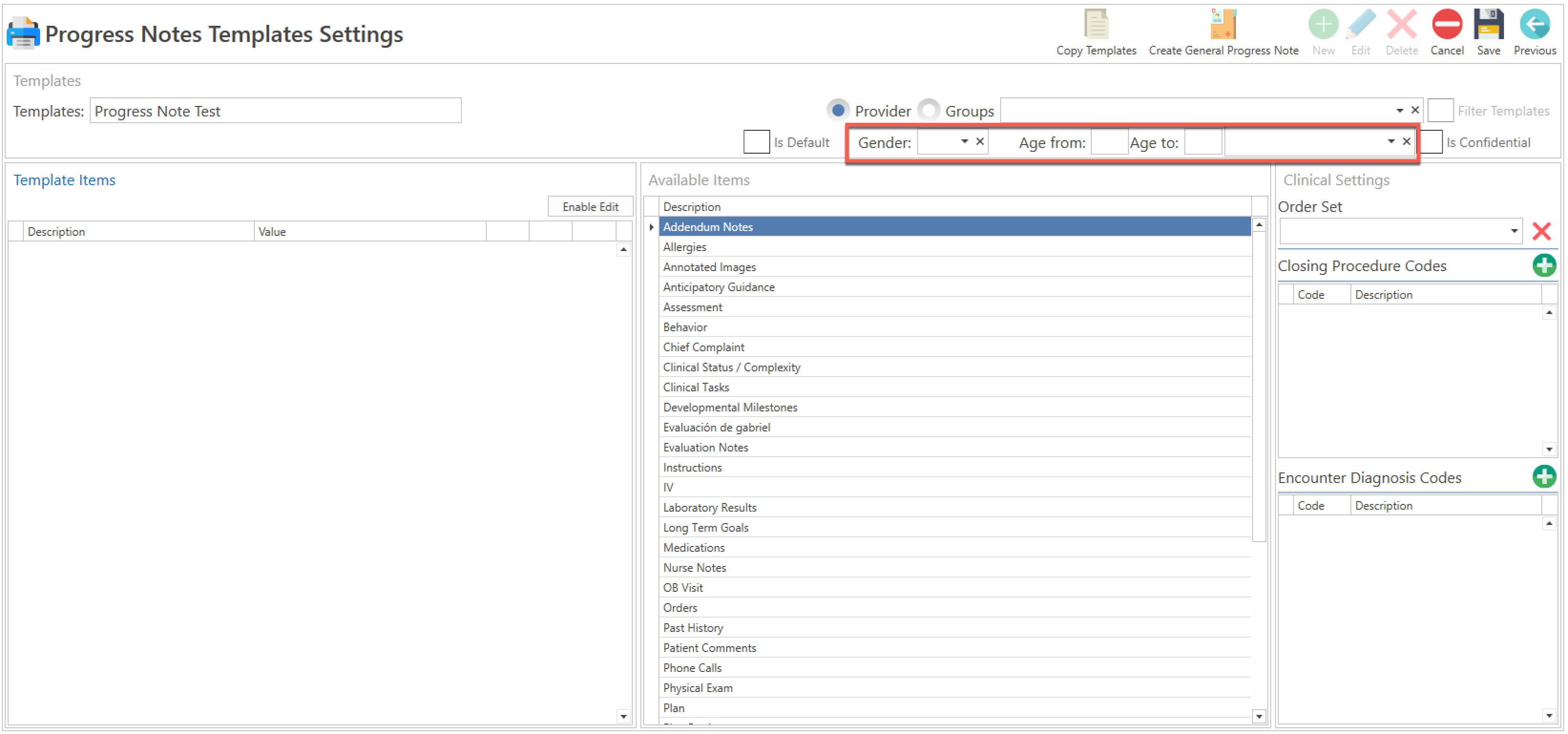Select the Groups radio button
The width and height of the screenshot is (1568, 734).
(929, 110)
